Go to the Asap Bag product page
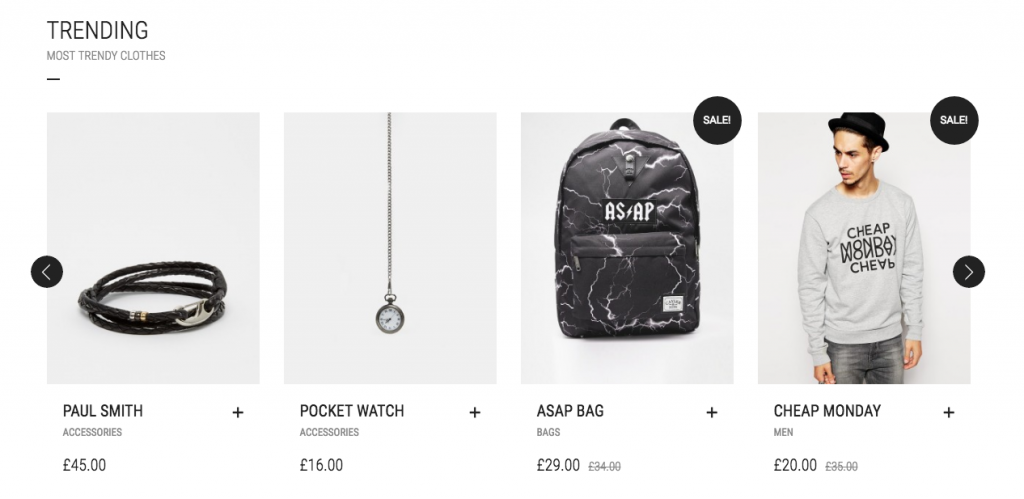 [x=571, y=410]
